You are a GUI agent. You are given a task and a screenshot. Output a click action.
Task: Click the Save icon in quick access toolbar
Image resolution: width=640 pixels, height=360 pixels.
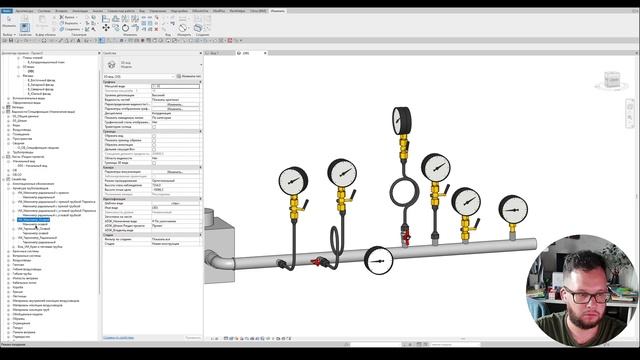11,40
